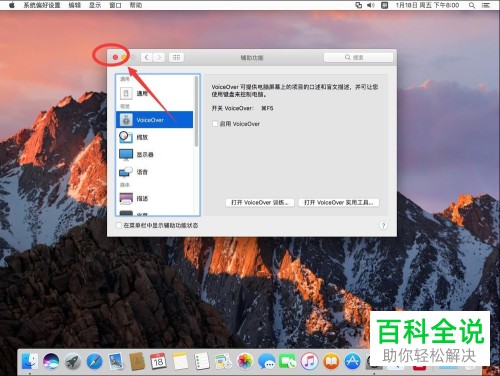Image resolution: width=500 pixels, height=376 pixels.
Task: Select the VoiceOver item in the sidebar
Action: [154, 120]
